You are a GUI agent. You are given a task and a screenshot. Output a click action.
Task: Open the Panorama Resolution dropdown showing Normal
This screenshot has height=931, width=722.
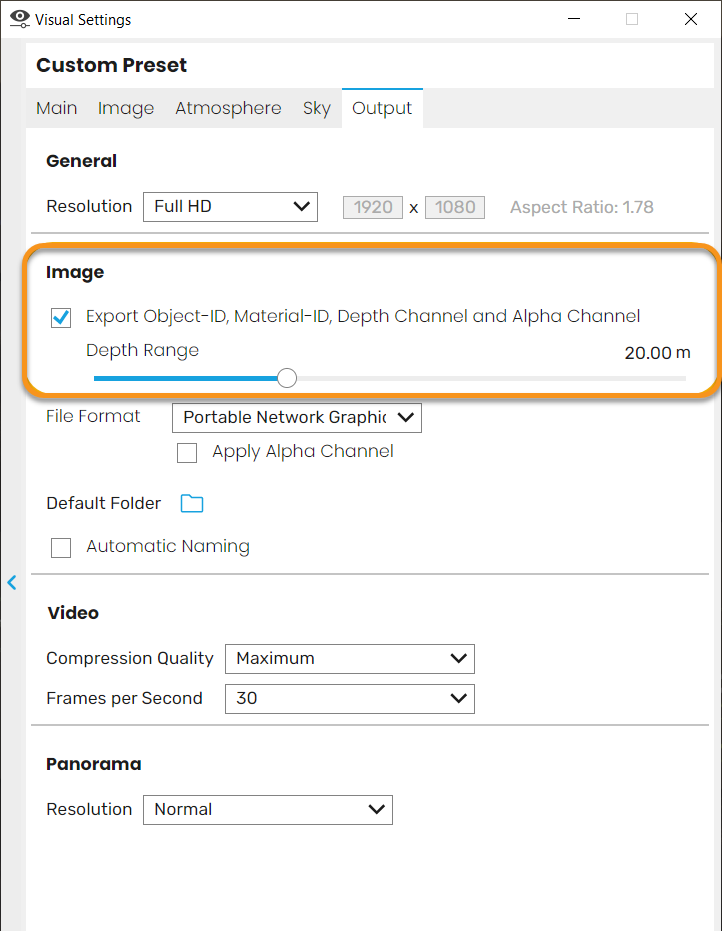point(268,810)
